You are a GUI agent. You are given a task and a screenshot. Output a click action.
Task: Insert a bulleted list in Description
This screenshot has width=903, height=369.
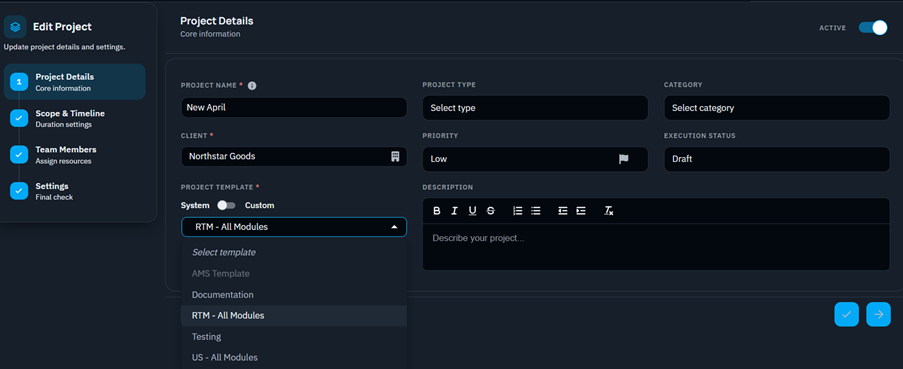click(x=536, y=211)
